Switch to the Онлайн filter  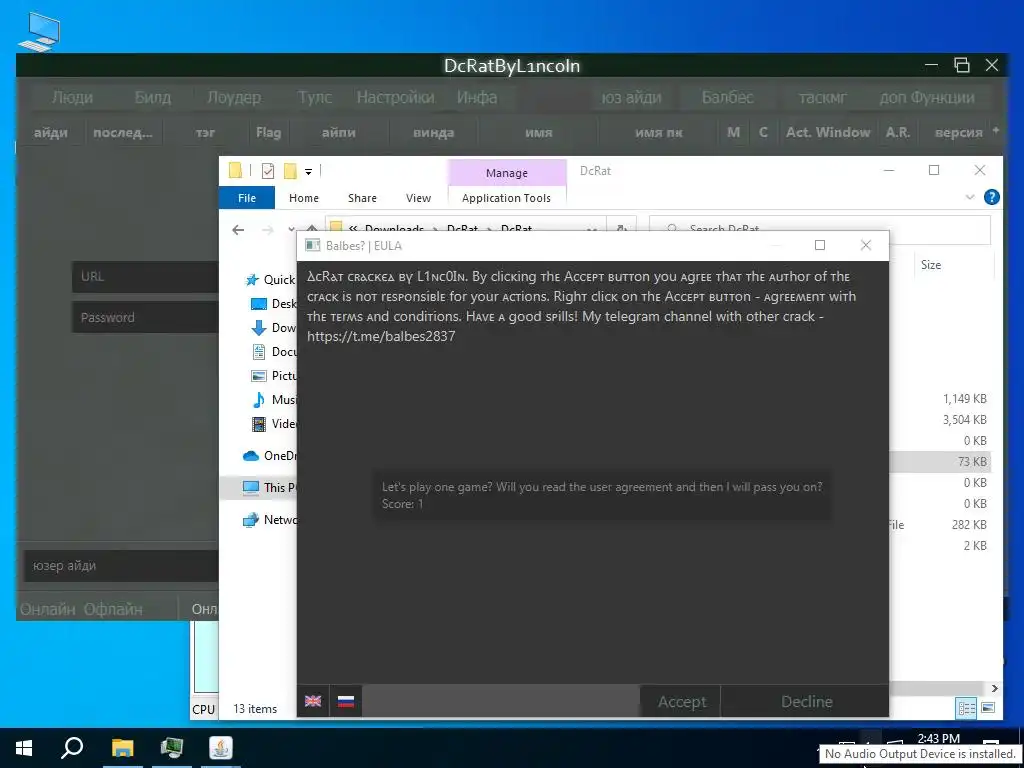coord(48,609)
